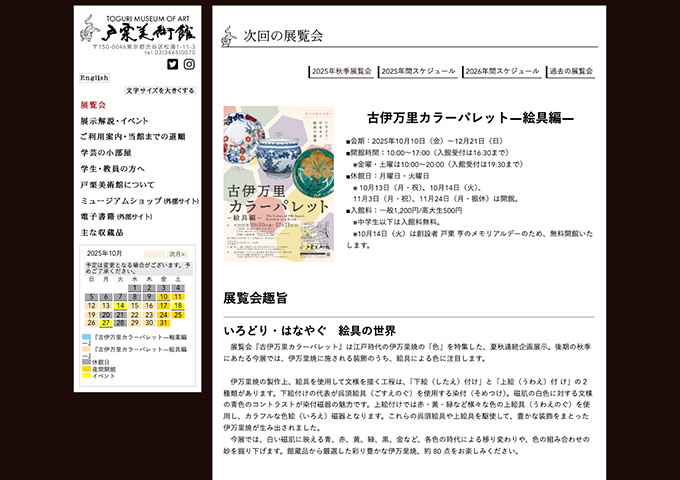This screenshot has height=480, width=680.
Task: Open the museum's Twitter page
Action: tap(172, 64)
